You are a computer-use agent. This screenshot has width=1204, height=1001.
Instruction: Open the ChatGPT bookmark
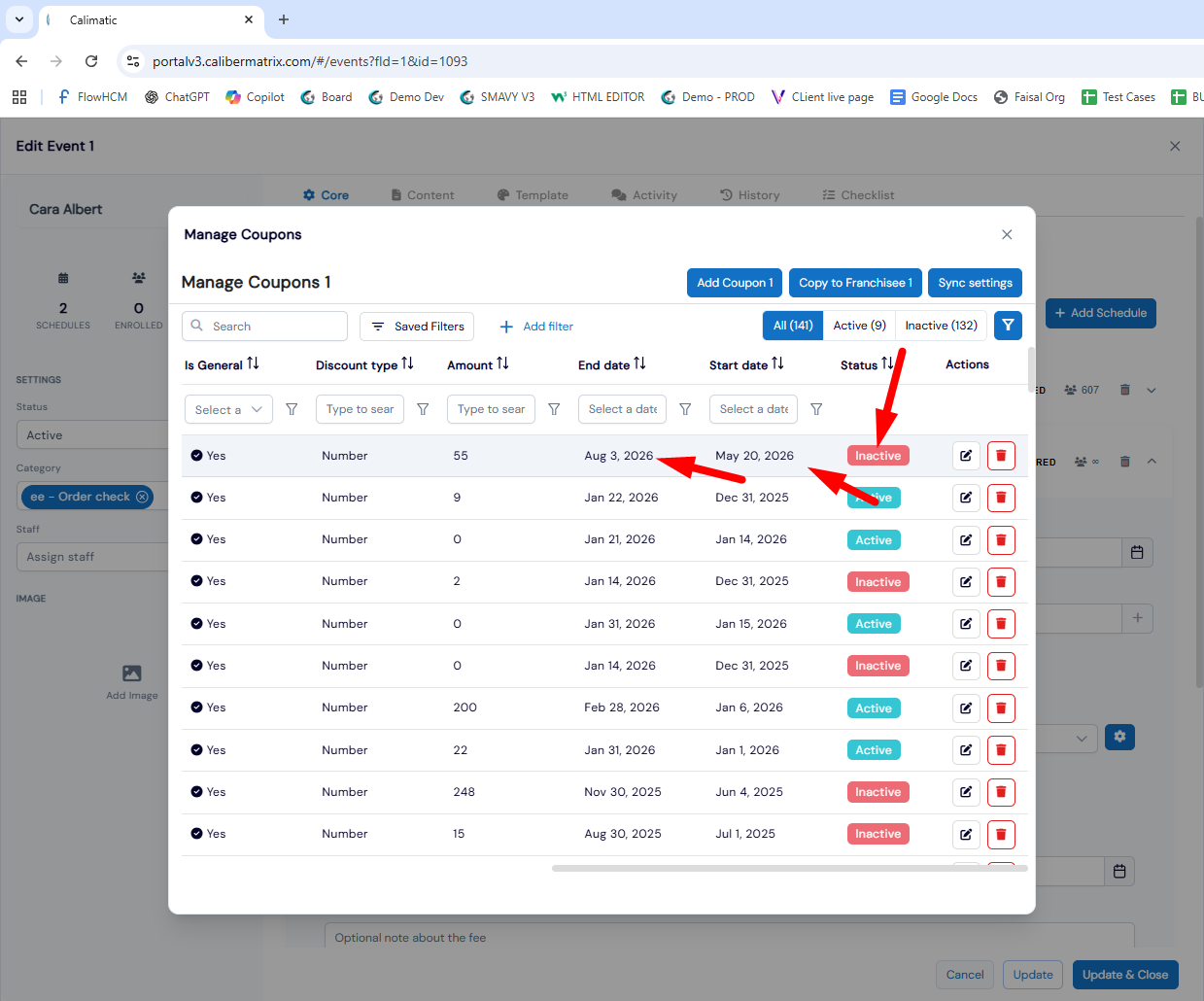[x=177, y=97]
